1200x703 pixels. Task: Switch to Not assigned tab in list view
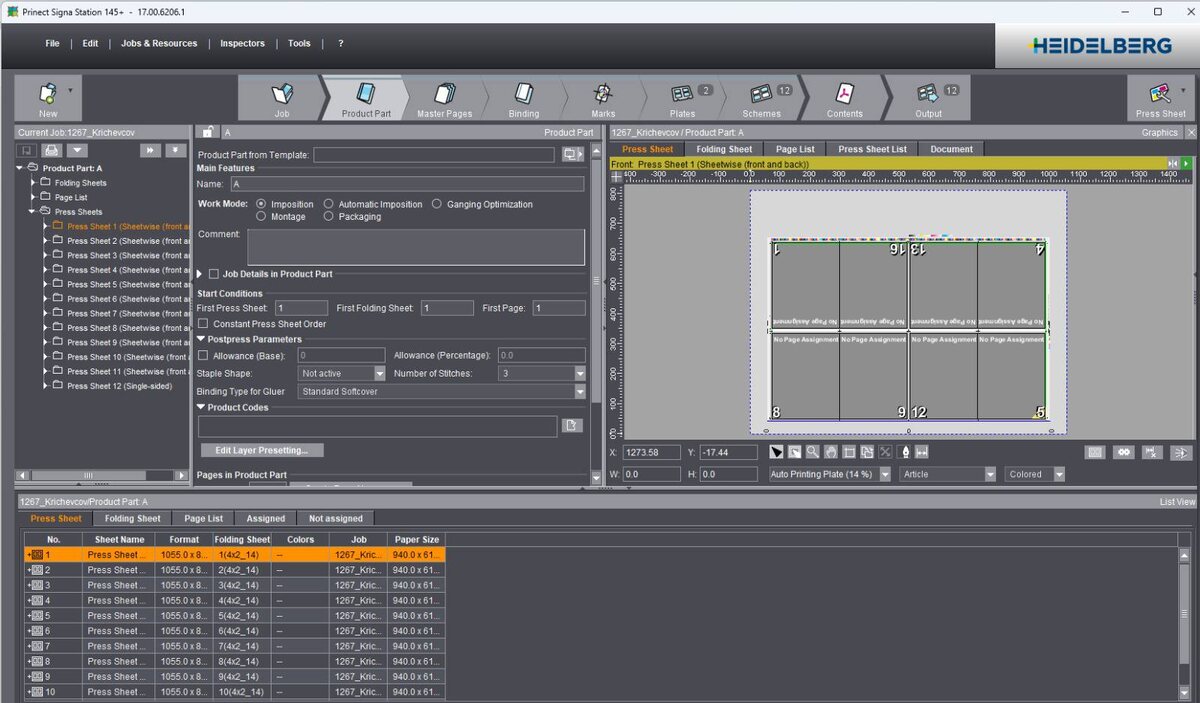pyautogui.click(x=335, y=519)
